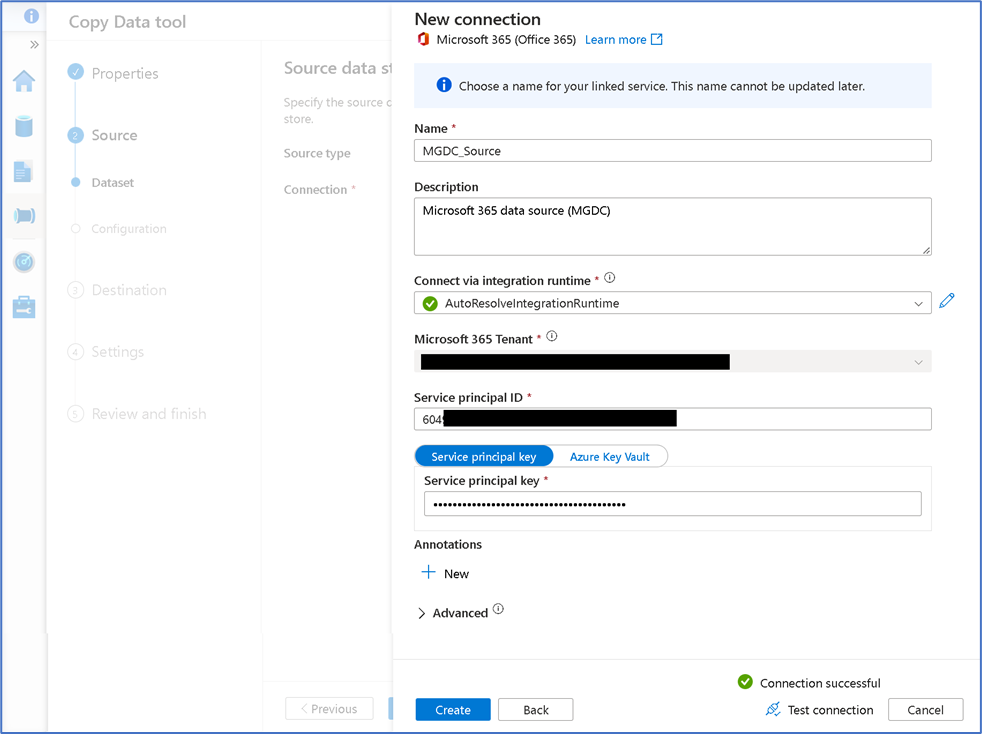Click the Create button
This screenshot has width=982, height=734.
(x=453, y=710)
